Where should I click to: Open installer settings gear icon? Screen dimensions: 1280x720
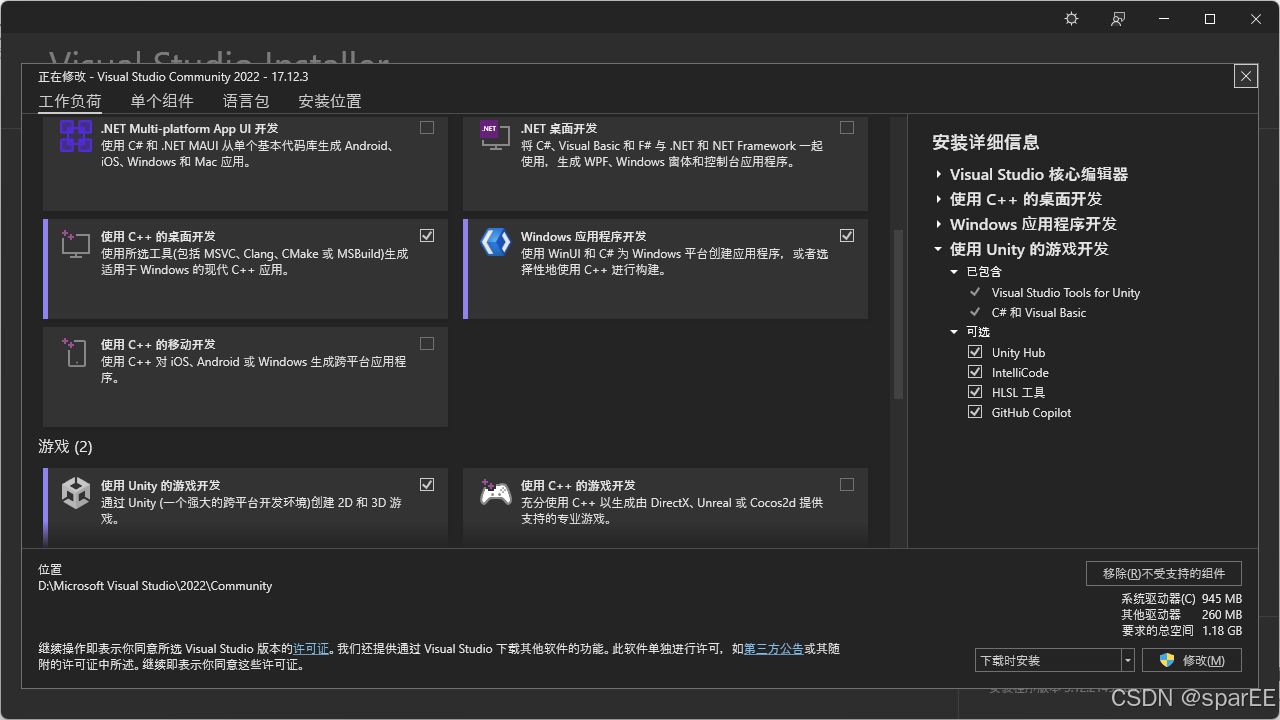[x=1071, y=19]
